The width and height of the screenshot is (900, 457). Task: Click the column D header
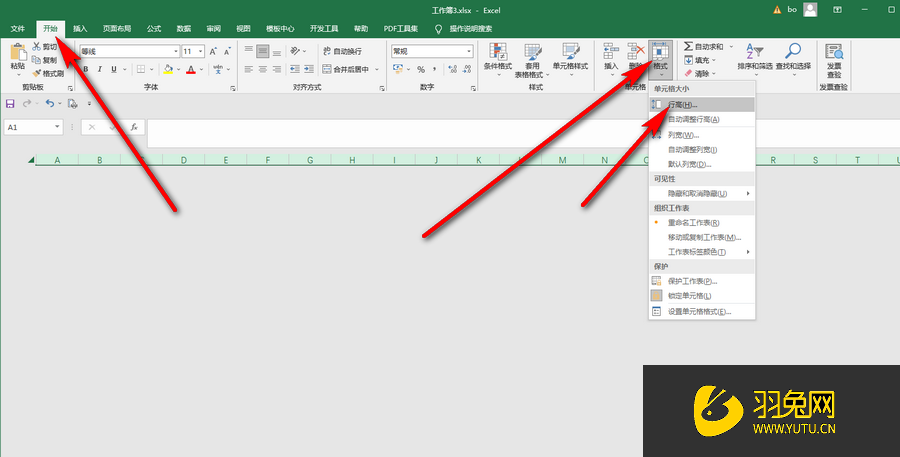pos(184,160)
